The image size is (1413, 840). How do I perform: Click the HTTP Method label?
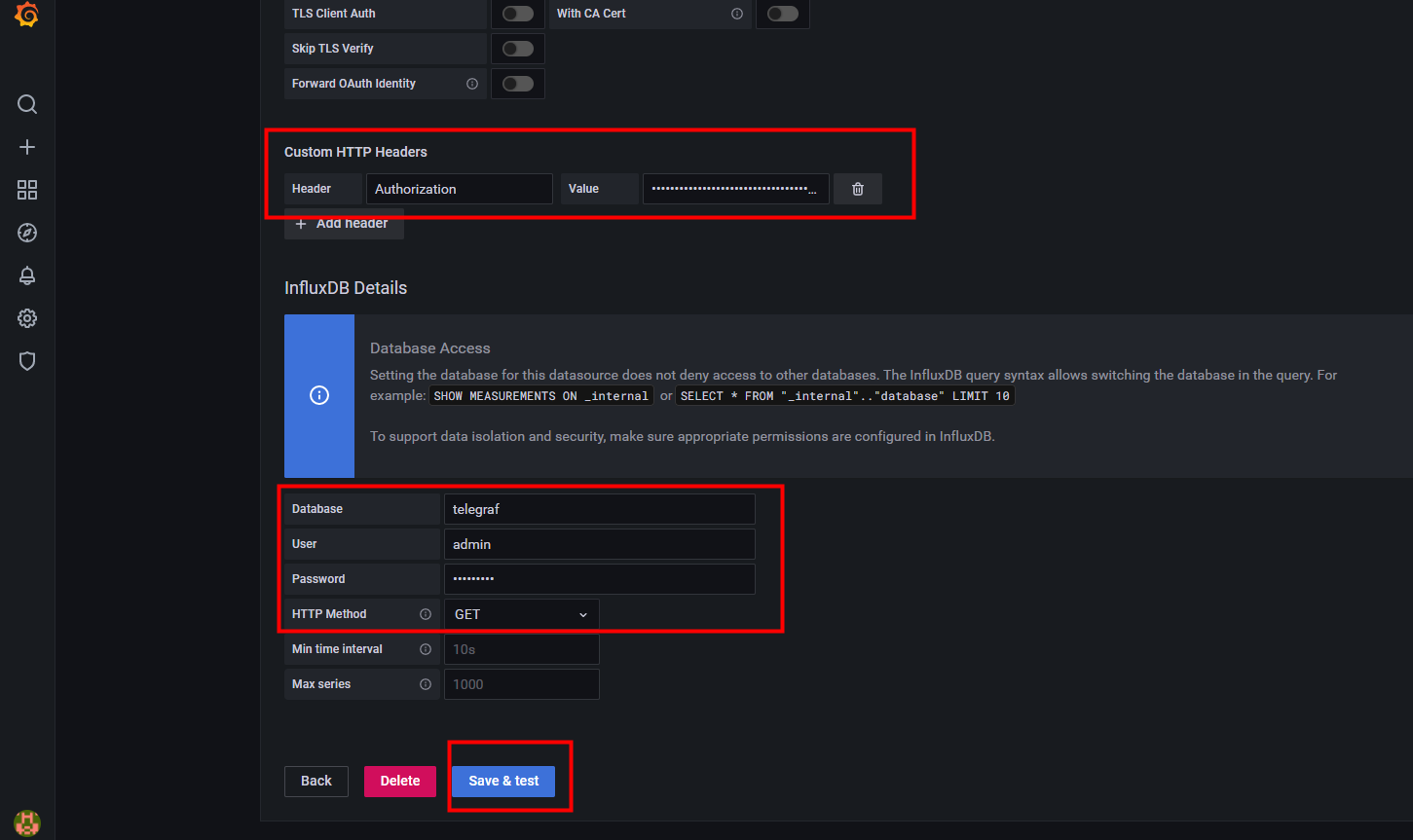coord(329,614)
